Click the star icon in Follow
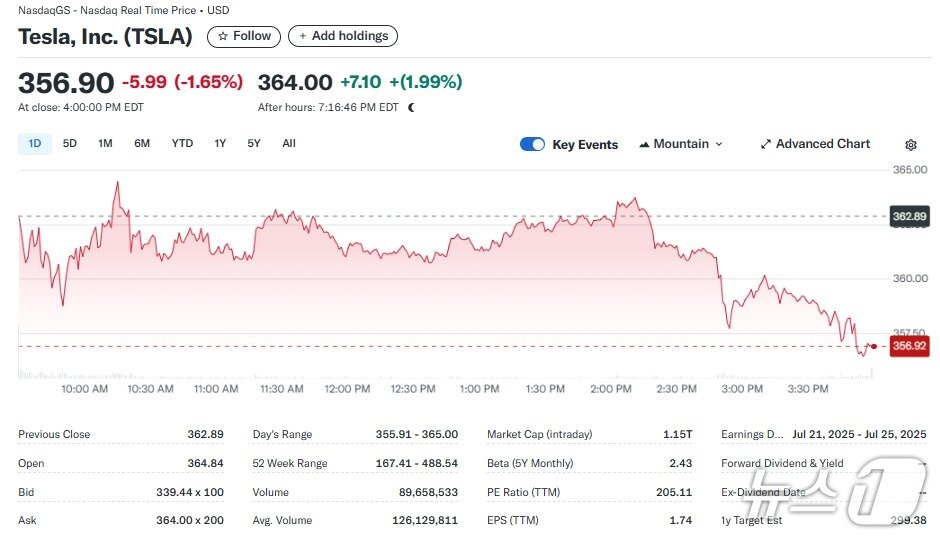Image resolution: width=940 pixels, height=539 pixels. [x=223, y=36]
